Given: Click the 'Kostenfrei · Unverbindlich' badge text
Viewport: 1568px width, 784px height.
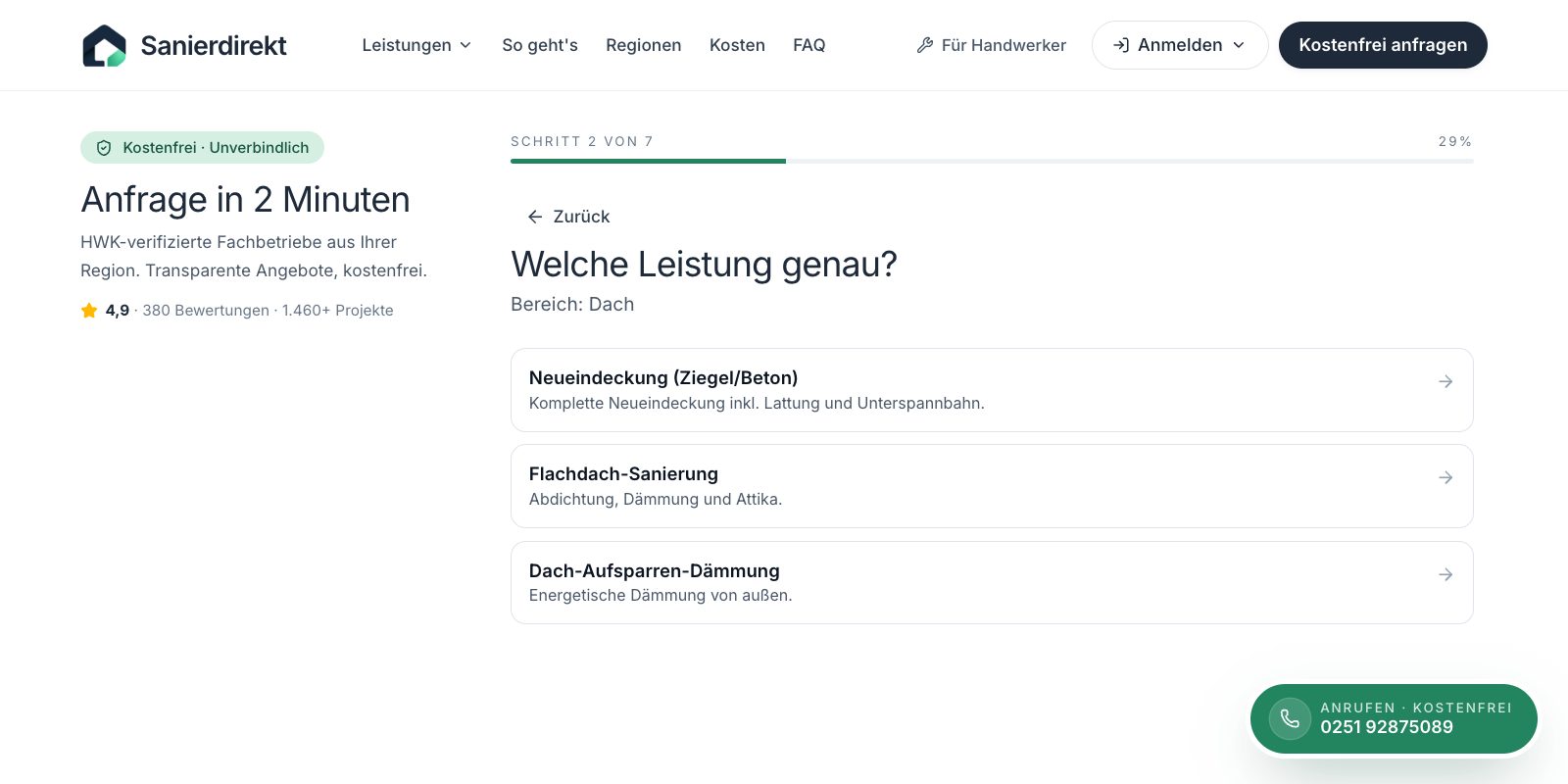Looking at the screenshot, I should pyautogui.click(x=216, y=148).
